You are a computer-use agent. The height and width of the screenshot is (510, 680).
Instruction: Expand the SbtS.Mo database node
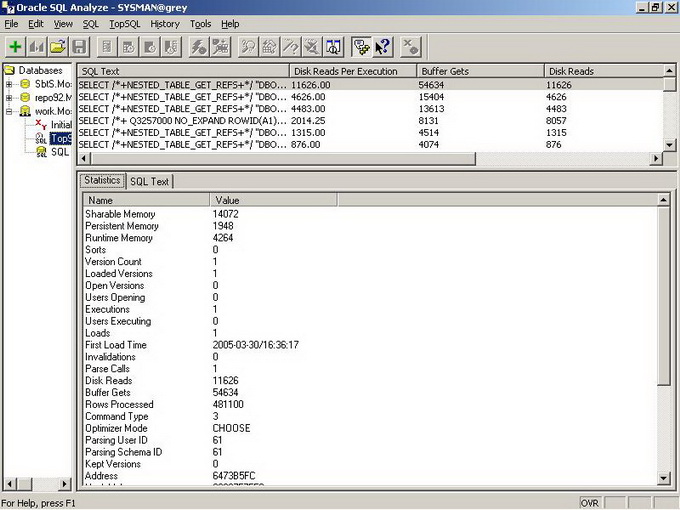tap(9, 84)
